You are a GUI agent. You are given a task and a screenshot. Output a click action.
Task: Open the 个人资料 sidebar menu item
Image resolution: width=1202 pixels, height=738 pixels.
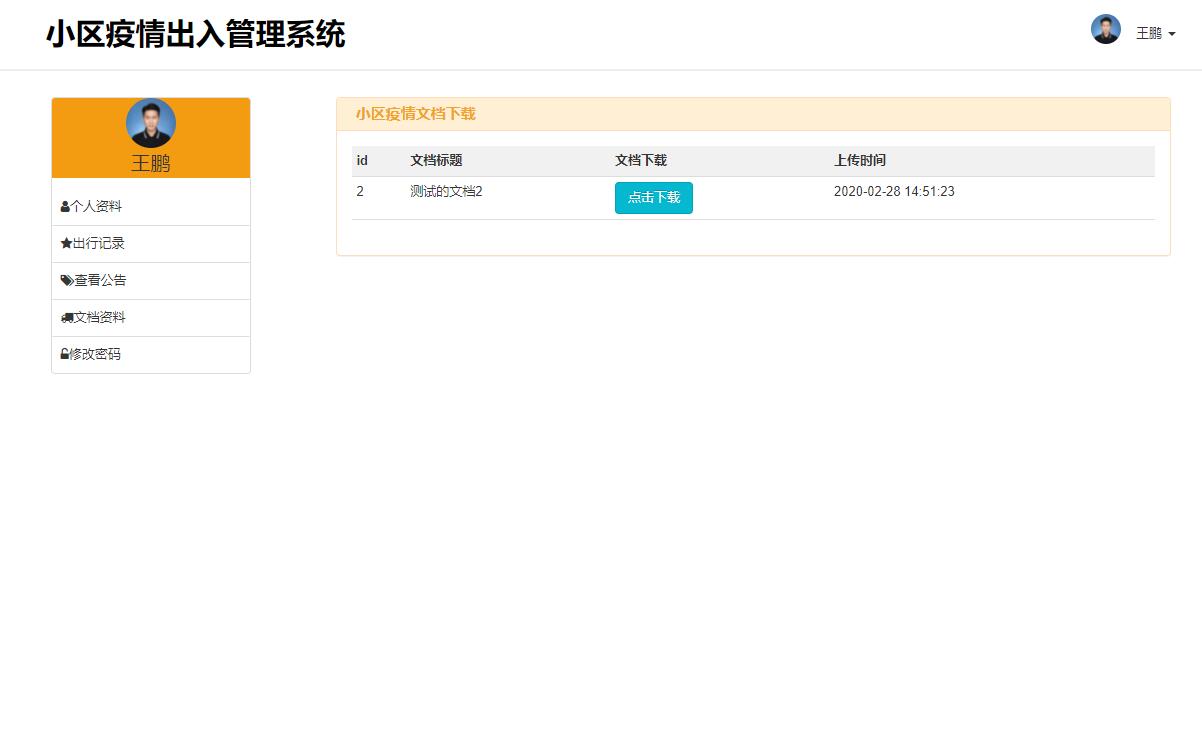pyautogui.click(x=93, y=206)
